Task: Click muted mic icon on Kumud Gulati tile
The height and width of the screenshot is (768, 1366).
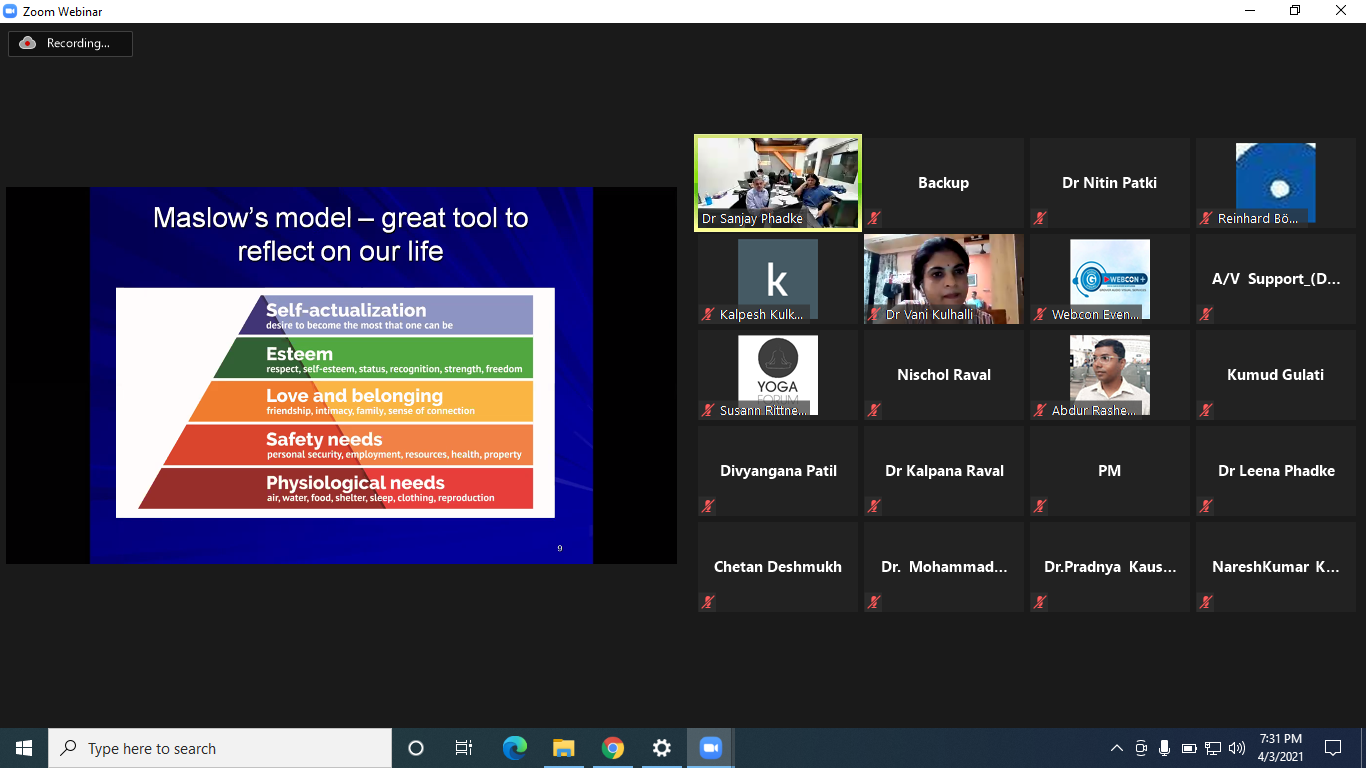Action: 1207,410
